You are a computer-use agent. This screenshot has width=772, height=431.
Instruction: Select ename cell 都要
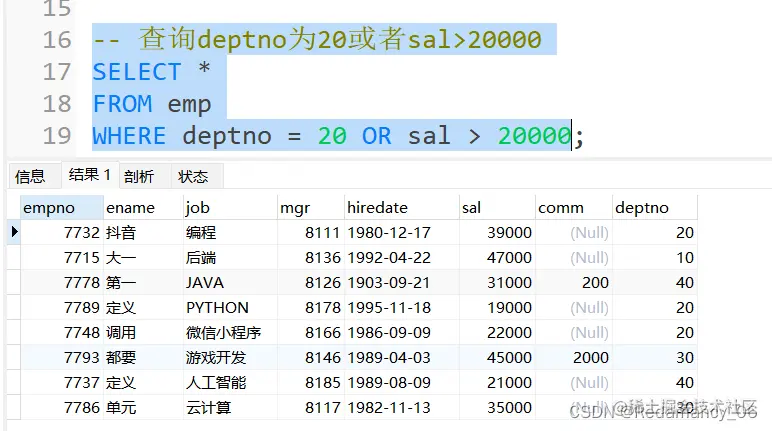coord(143,358)
